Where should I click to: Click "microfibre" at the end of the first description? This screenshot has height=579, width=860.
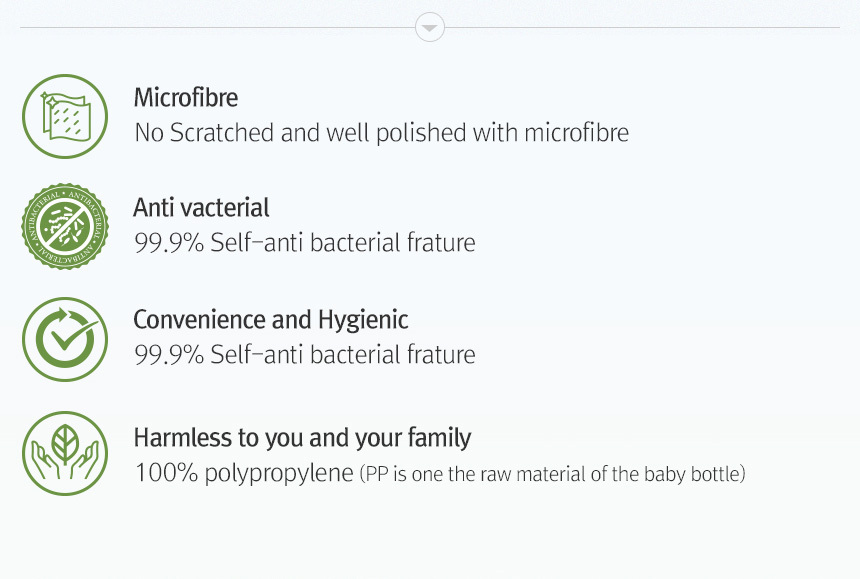[x=579, y=132]
